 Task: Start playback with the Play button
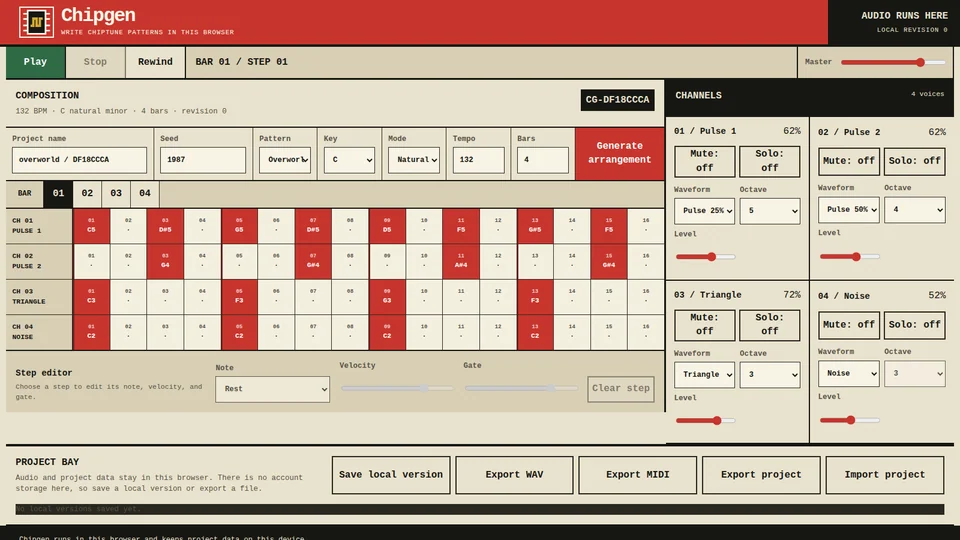36,62
